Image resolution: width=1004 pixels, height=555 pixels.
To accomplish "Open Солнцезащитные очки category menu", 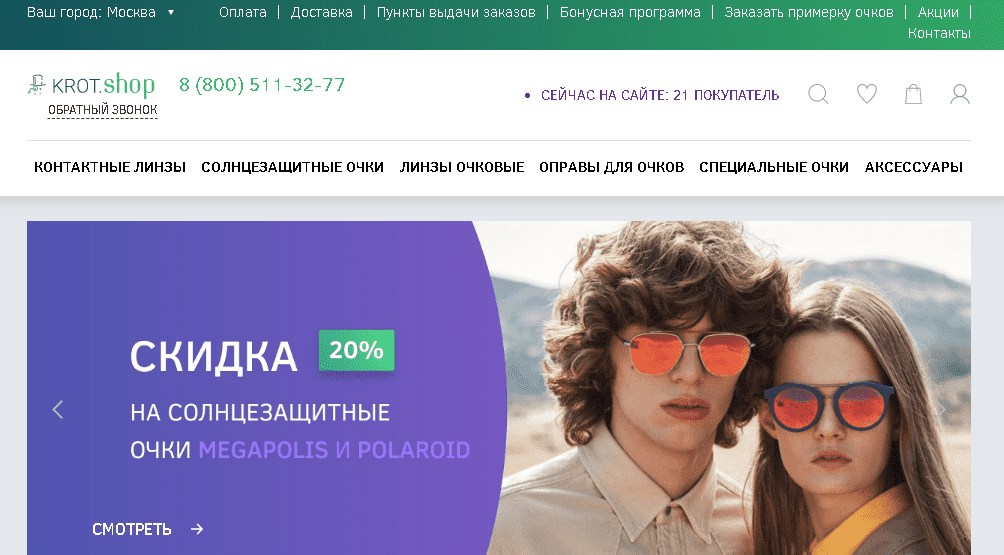I will tap(293, 167).
